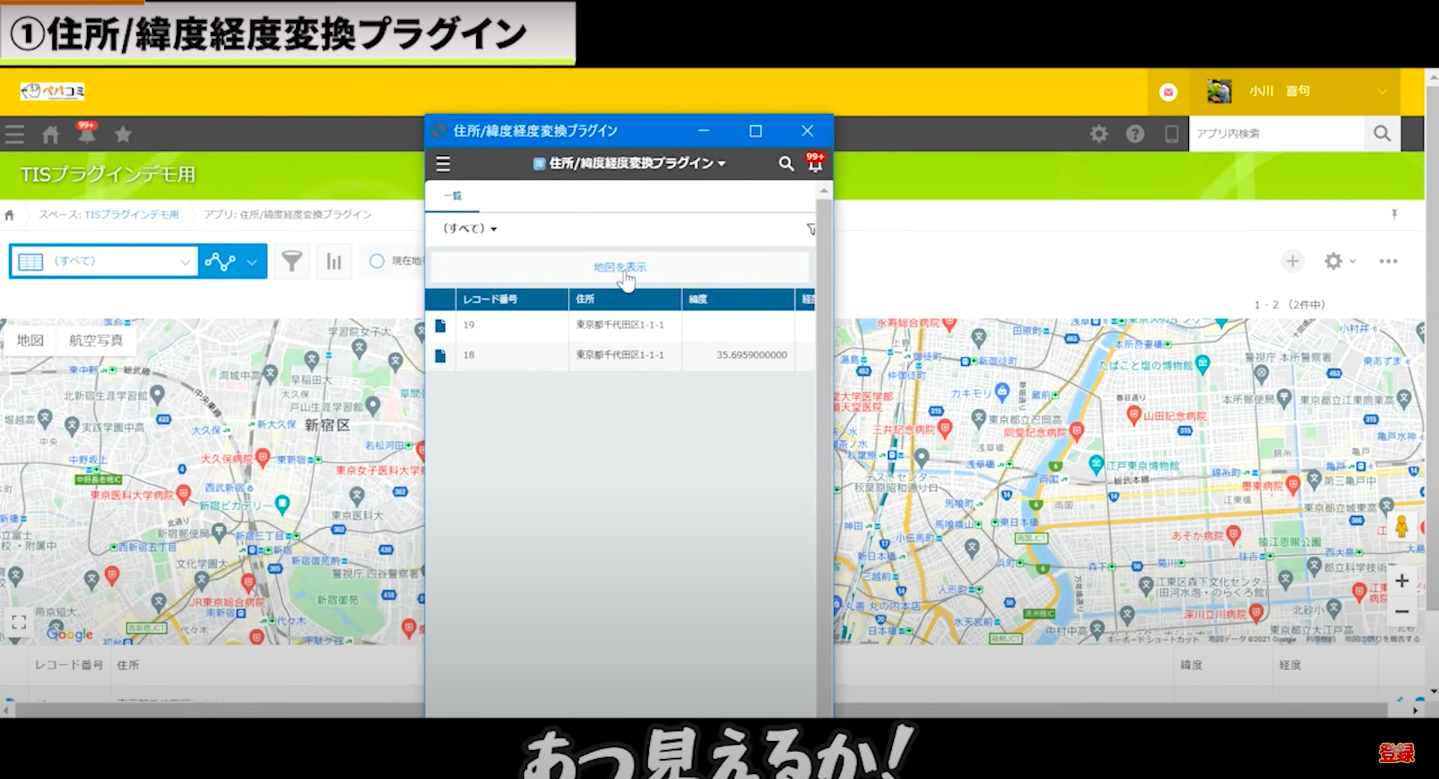Go to portal via home icon
This screenshot has height=779, width=1439.
[50, 134]
